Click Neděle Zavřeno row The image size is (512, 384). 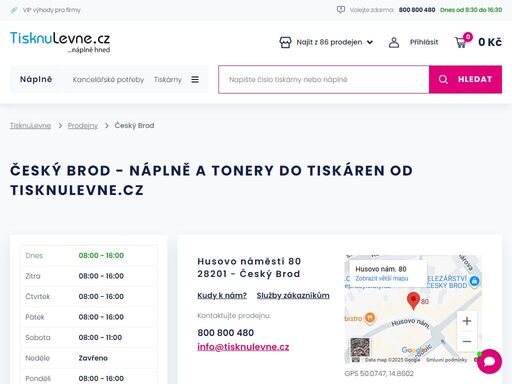(x=89, y=358)
